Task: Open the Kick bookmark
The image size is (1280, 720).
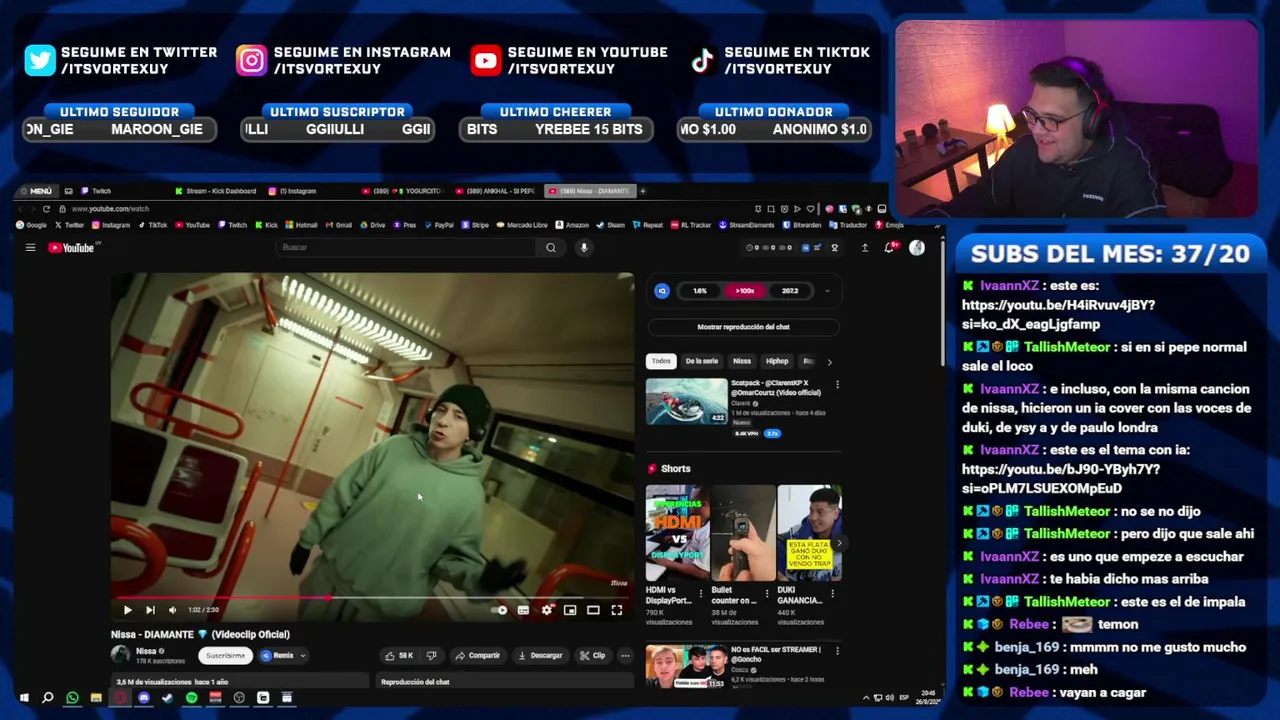Action: tap(266, 225)
